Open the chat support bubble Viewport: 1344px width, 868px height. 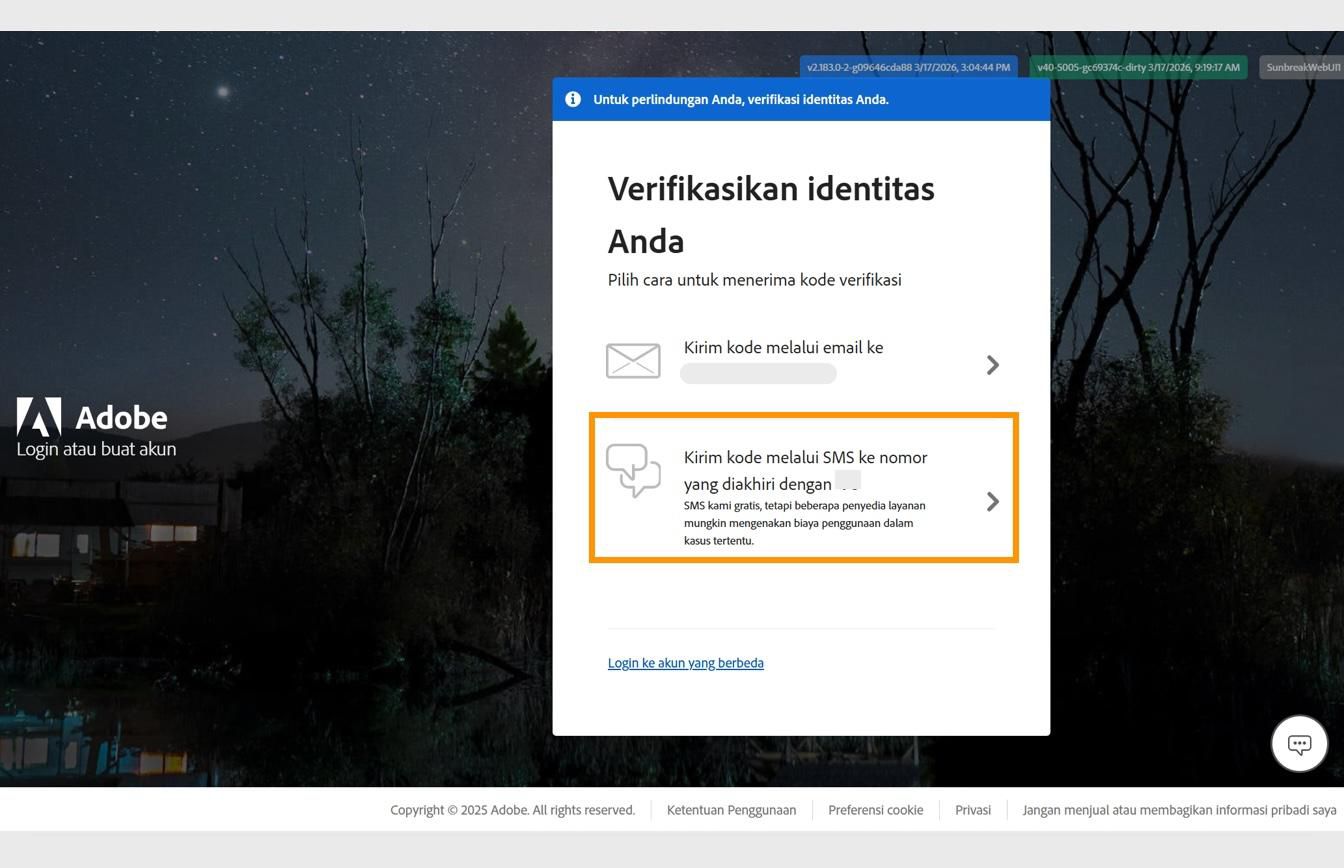pos(1299,743)
